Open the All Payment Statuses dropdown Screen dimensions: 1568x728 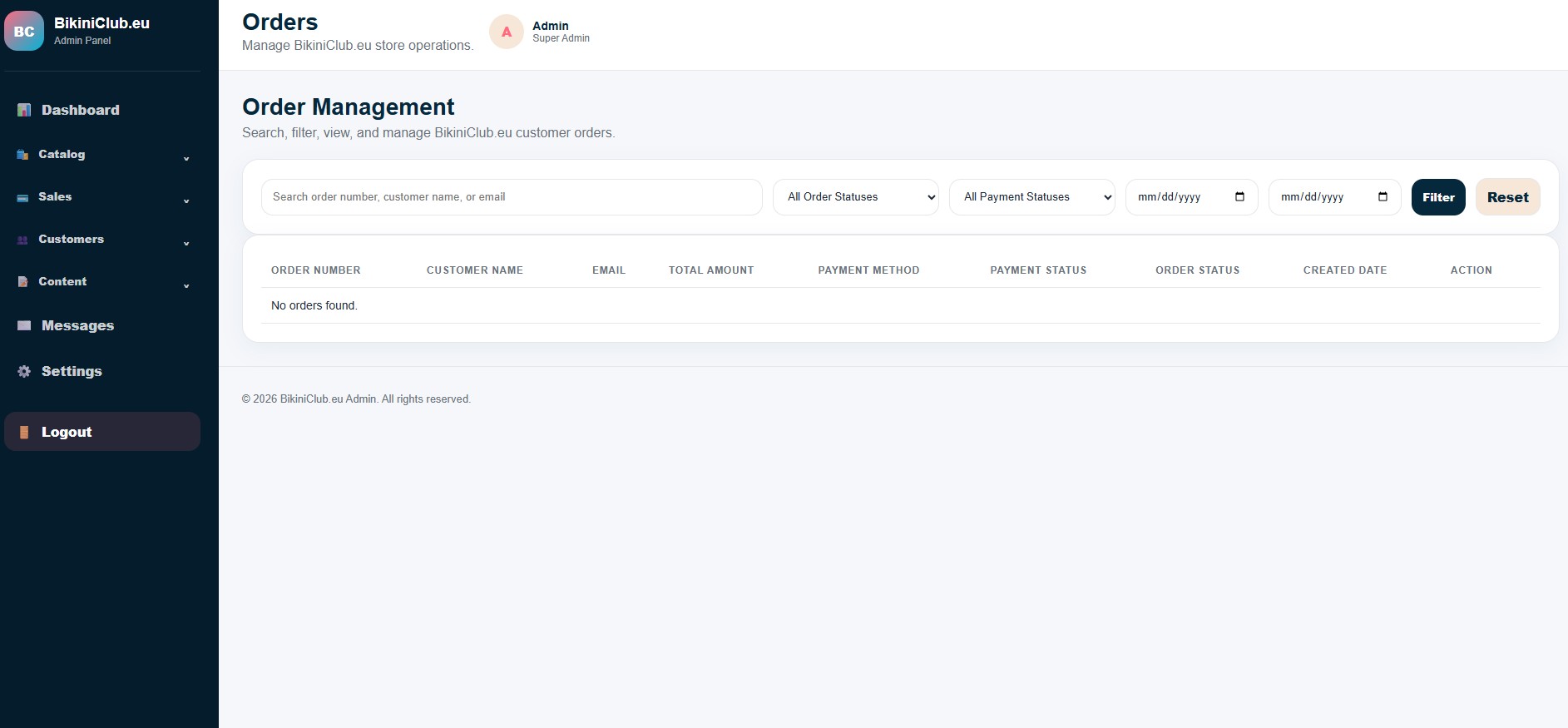tap(1032, 197)
